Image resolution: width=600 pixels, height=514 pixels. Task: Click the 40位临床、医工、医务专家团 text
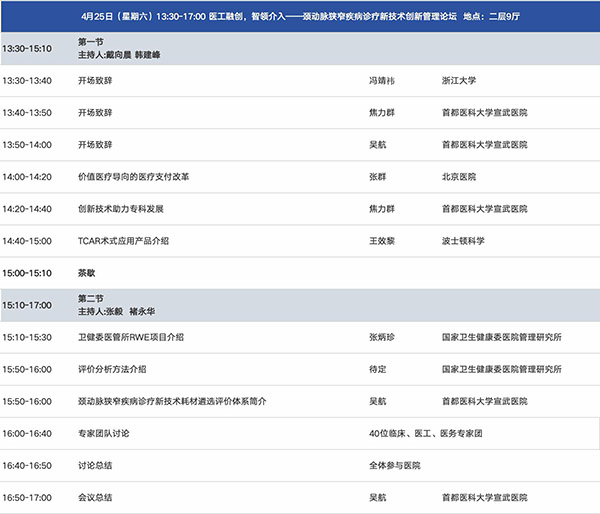(x=427, y=433)
